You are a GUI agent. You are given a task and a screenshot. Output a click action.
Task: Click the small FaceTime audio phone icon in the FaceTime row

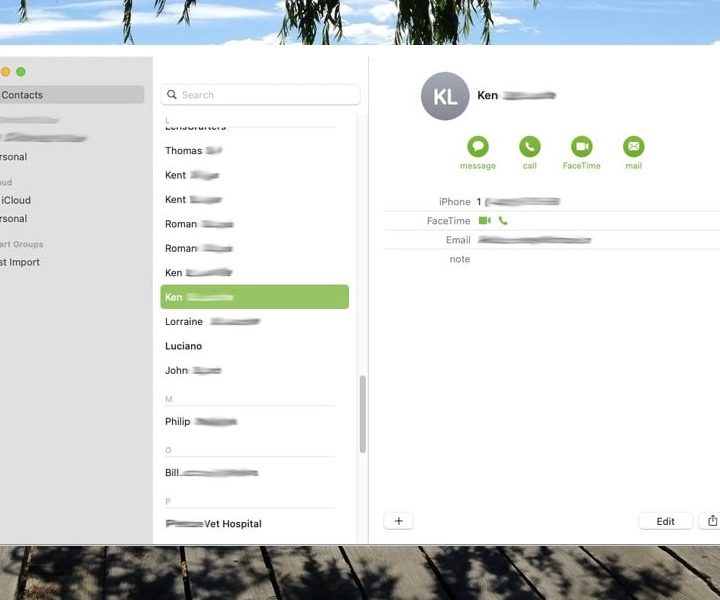(x=503, y=221)
